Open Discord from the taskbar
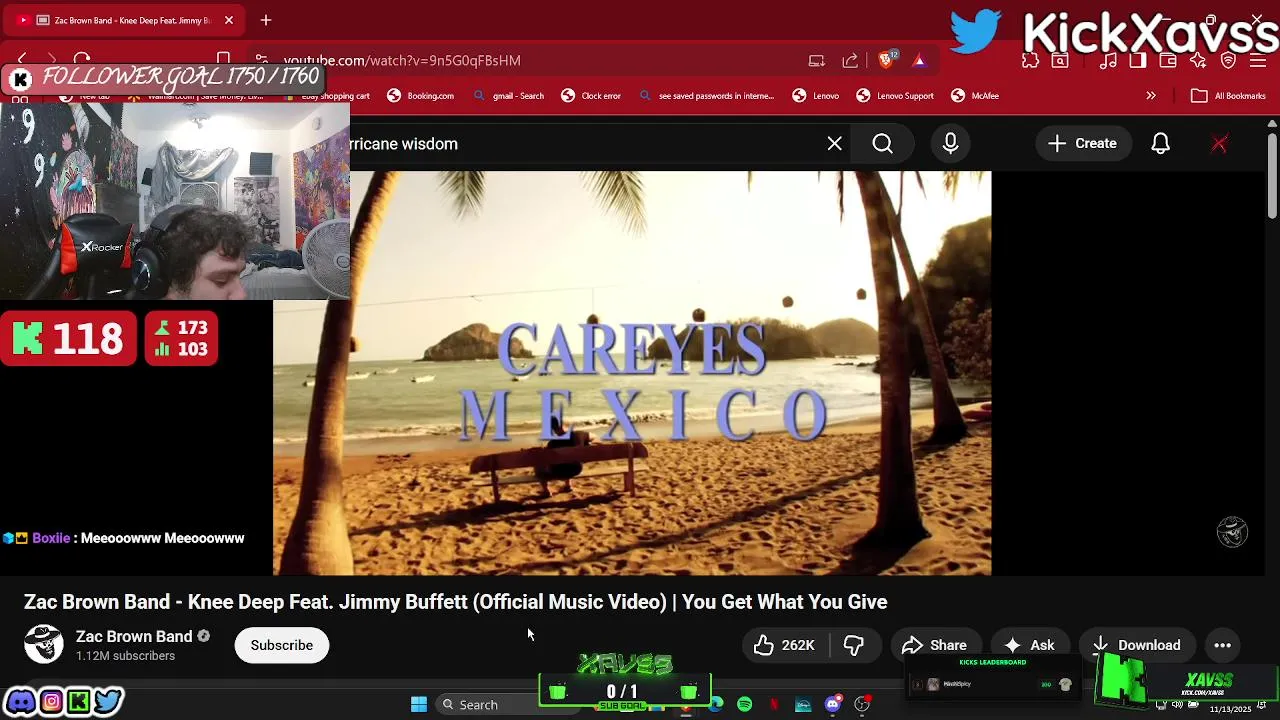1280x720 pixels. [x=832, y=705]
